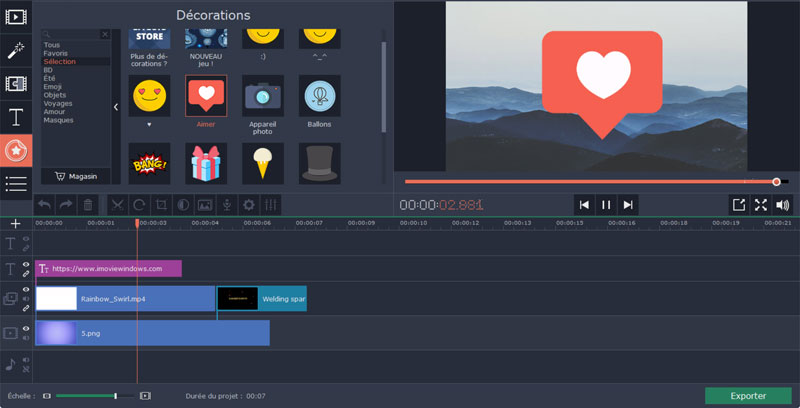Click in the decorations search field
The image size is (800, 408).
click(70, 34)
